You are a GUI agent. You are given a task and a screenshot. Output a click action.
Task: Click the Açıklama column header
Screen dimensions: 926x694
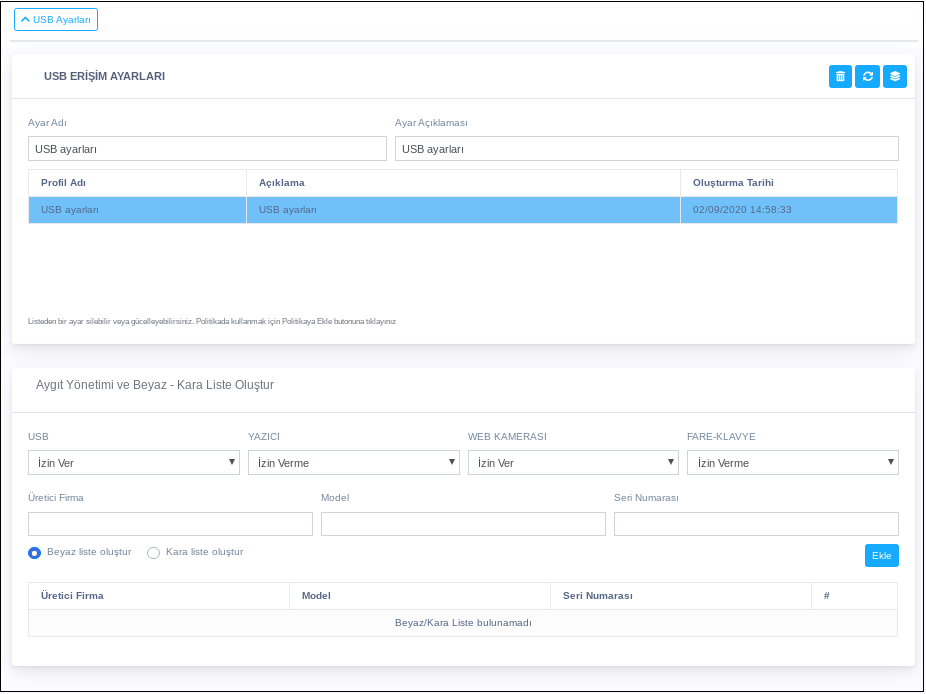(282, 183)
